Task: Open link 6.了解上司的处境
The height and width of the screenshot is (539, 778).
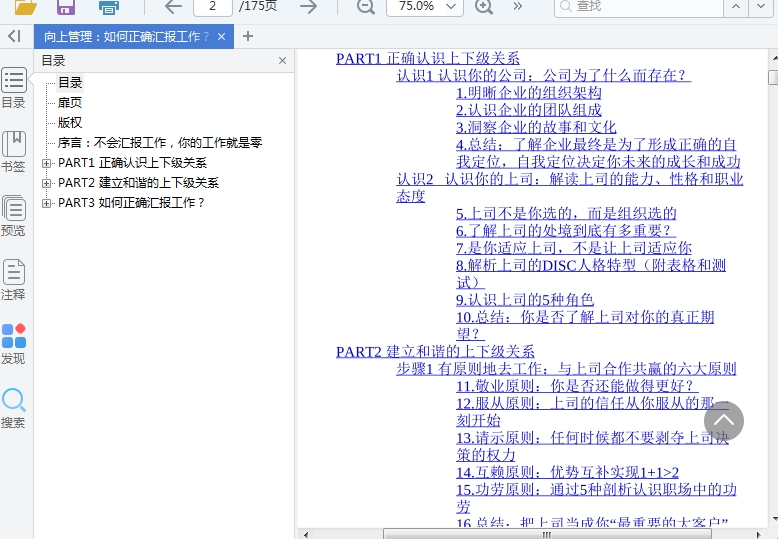Action: tap(566, 231)
